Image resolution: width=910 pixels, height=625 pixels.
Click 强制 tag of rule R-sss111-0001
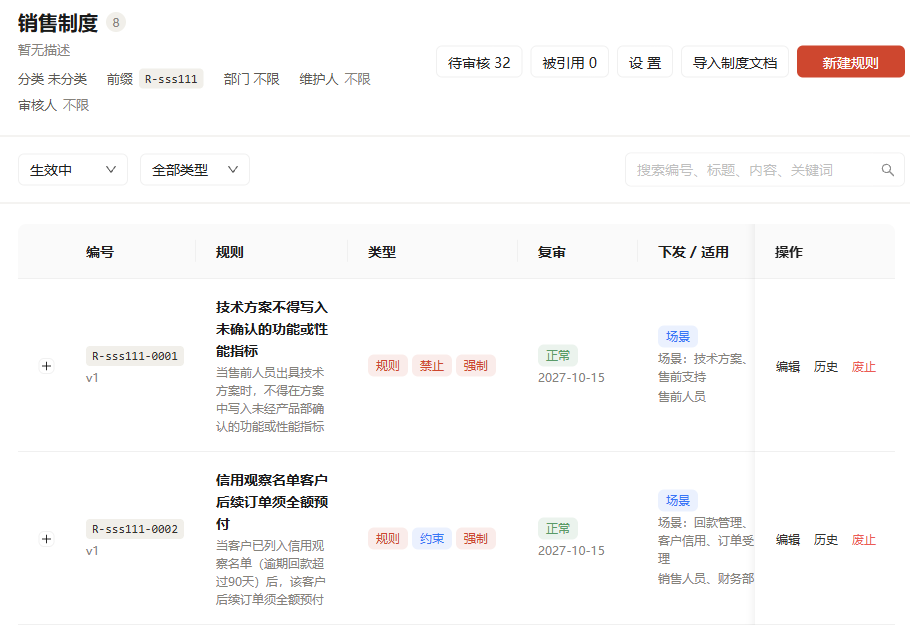(x=476, y=366)
